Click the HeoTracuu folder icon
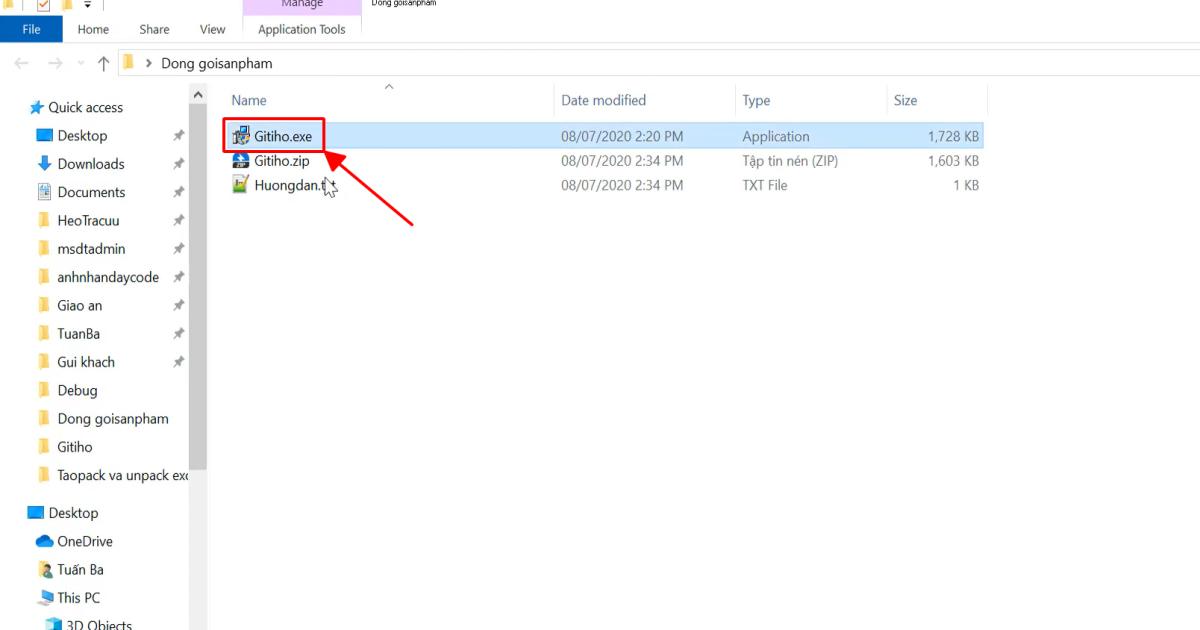1200x630 pixels. 44,220
